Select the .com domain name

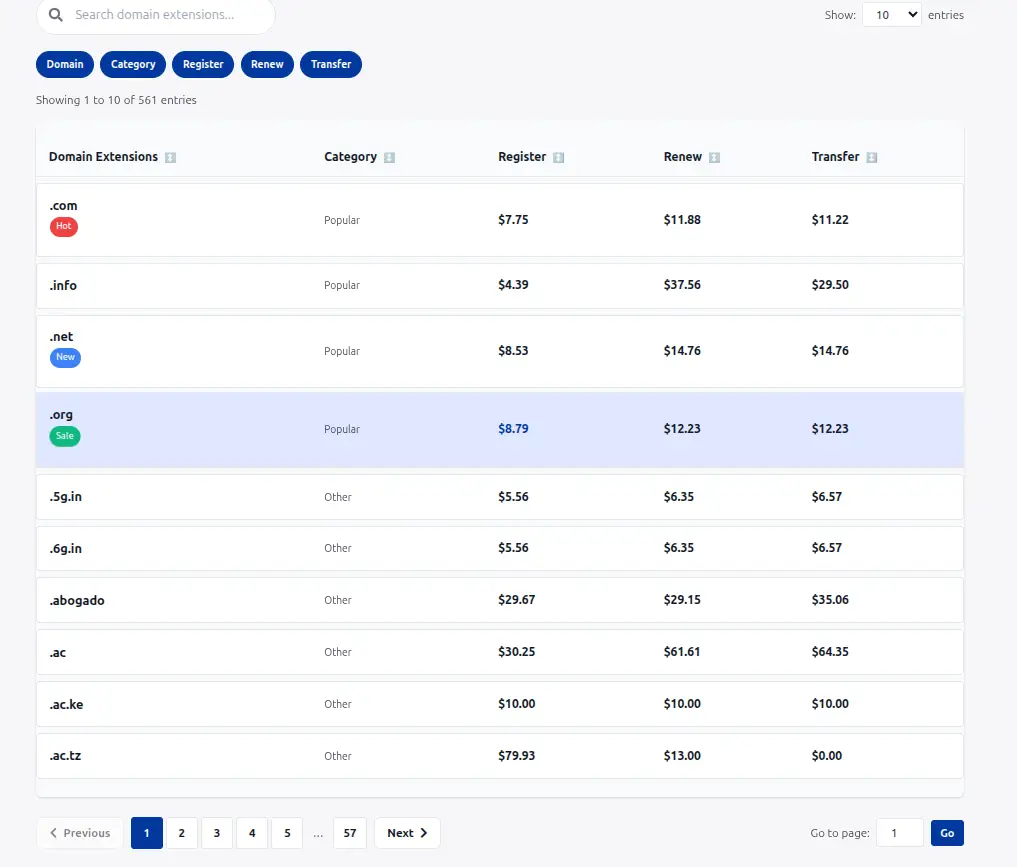click(x=64, y=206)
